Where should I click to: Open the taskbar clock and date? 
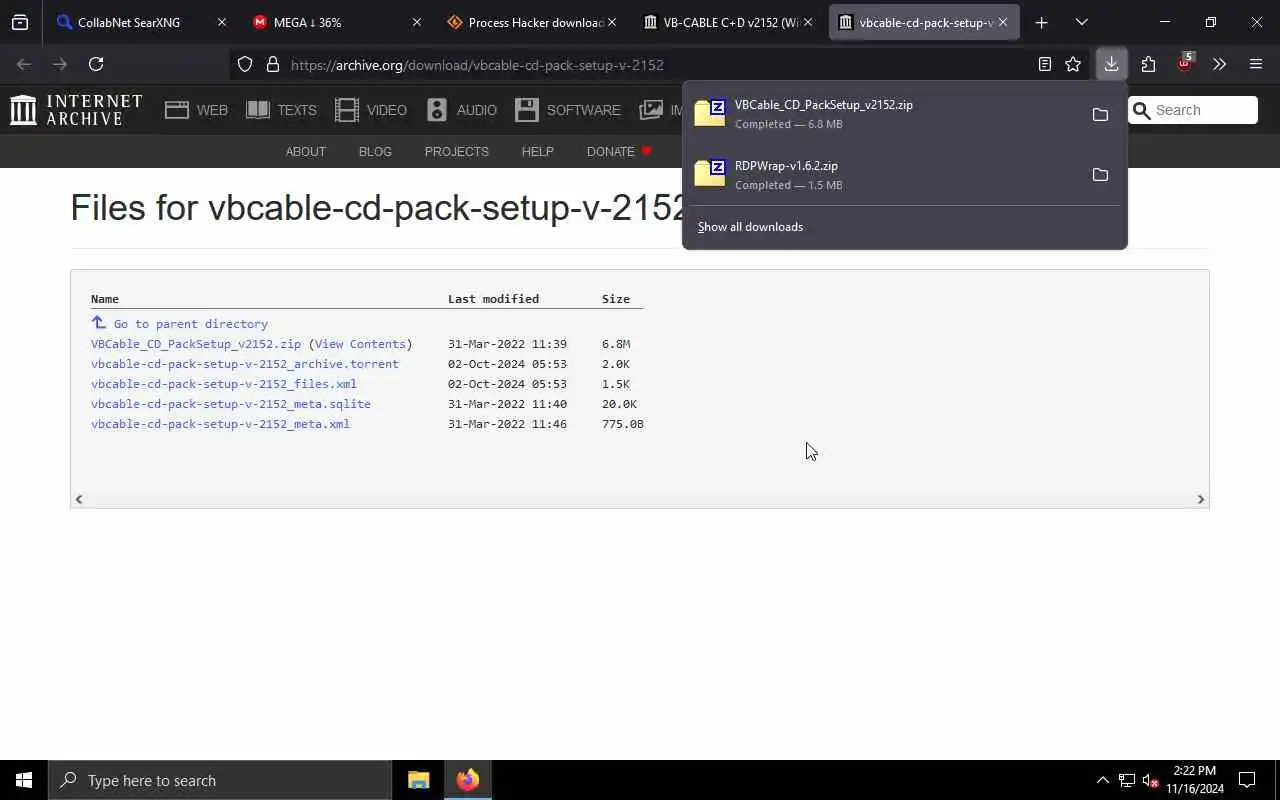point(1195,780)
